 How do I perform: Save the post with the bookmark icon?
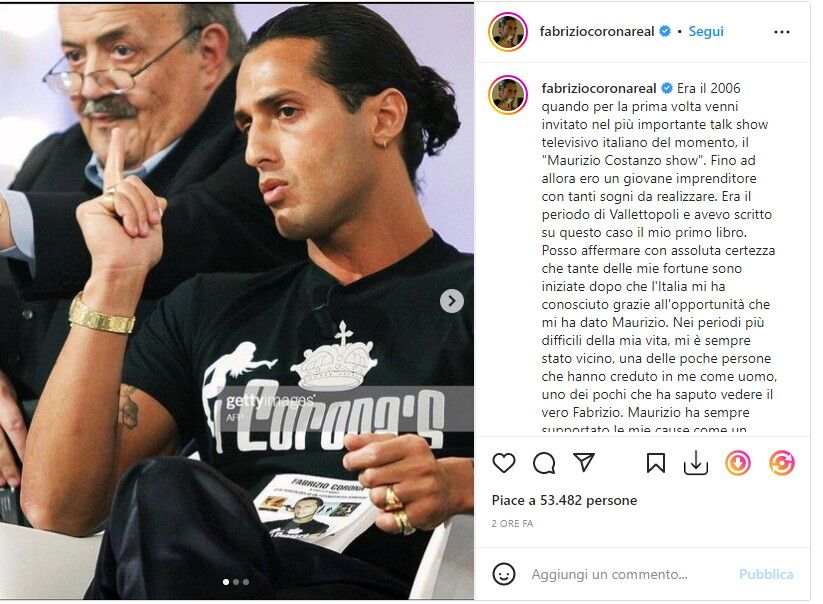click(x=656, y=463)
